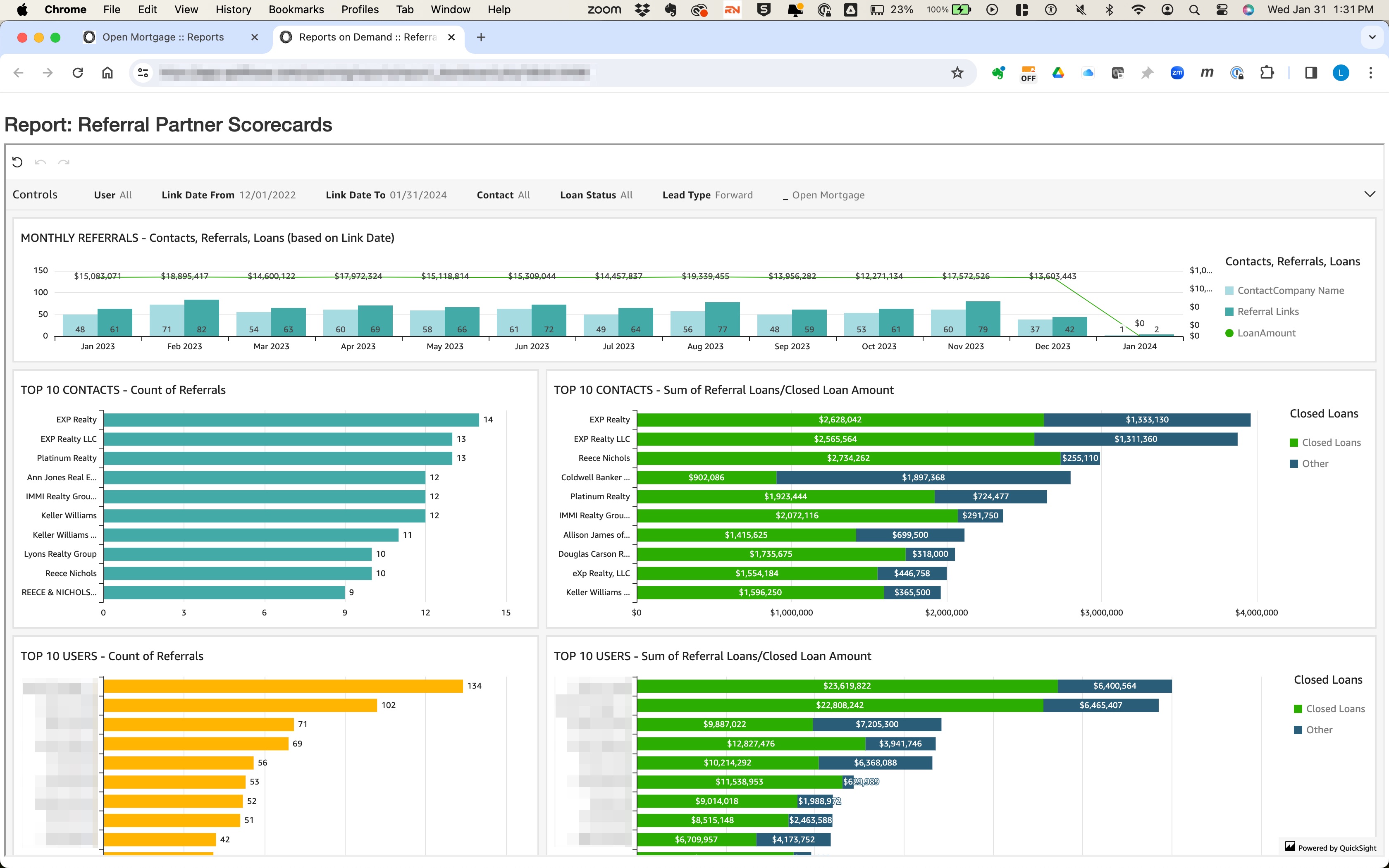Click the Closed Loans green legend swatch
Screen dimensions: 1389x868
pos(1294,443)
